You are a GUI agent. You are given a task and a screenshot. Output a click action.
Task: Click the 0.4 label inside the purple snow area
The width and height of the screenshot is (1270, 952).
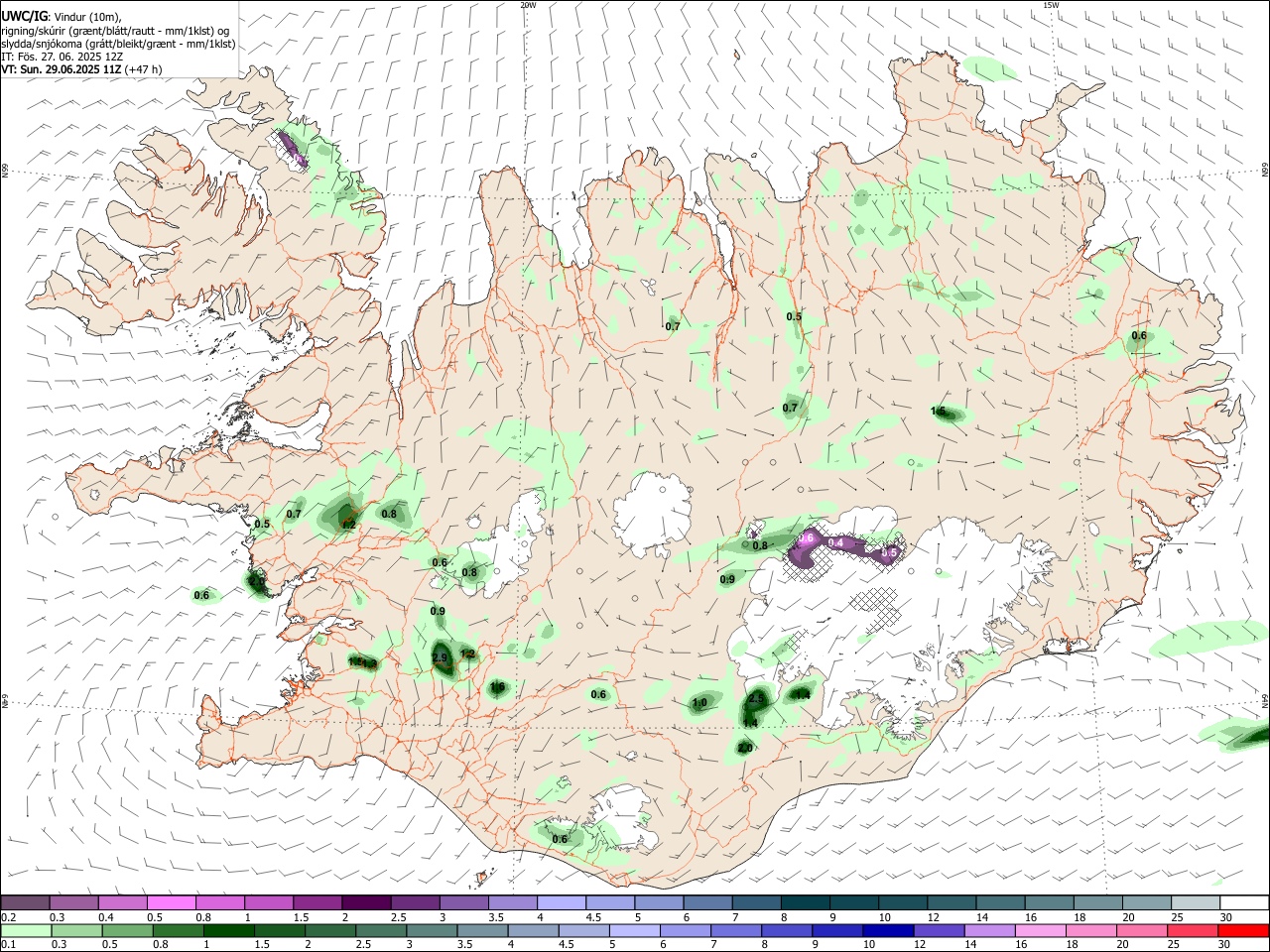click(835, 542)
